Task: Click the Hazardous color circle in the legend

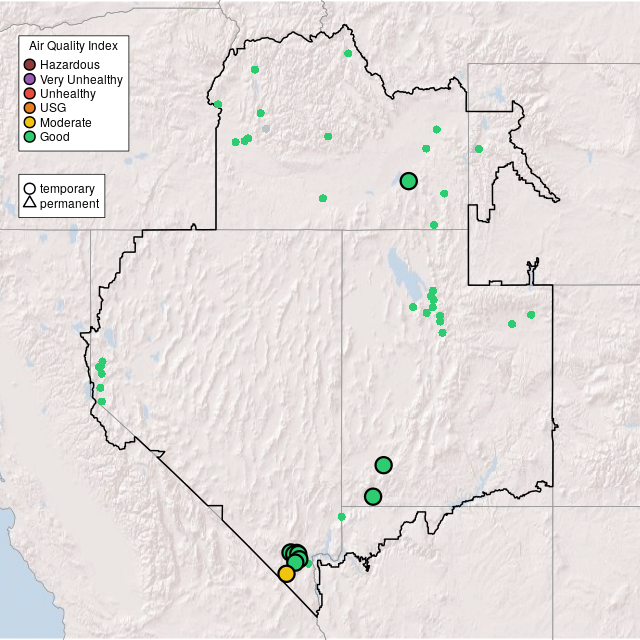Action: point(30,65)
